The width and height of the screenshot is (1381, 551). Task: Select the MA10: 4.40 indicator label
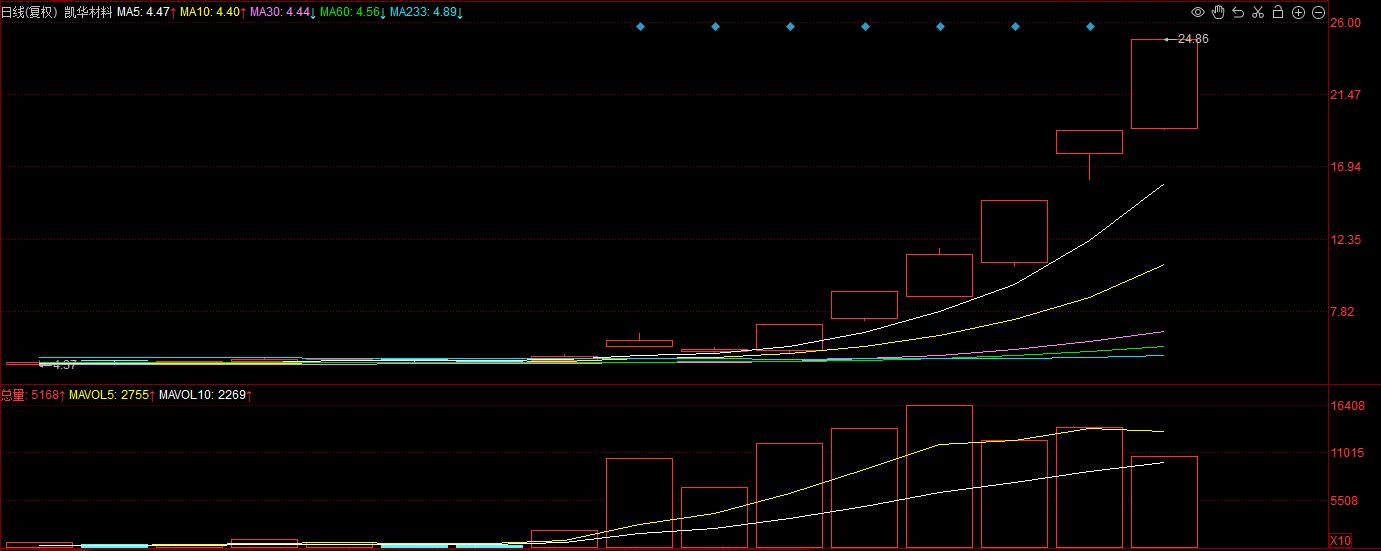pyautogui.click(x=212, y=12)
